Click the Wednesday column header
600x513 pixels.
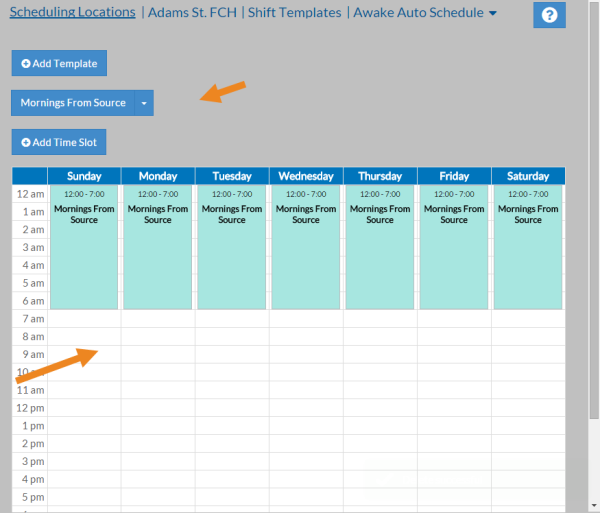pyautogui.click(x=306, y=176)
